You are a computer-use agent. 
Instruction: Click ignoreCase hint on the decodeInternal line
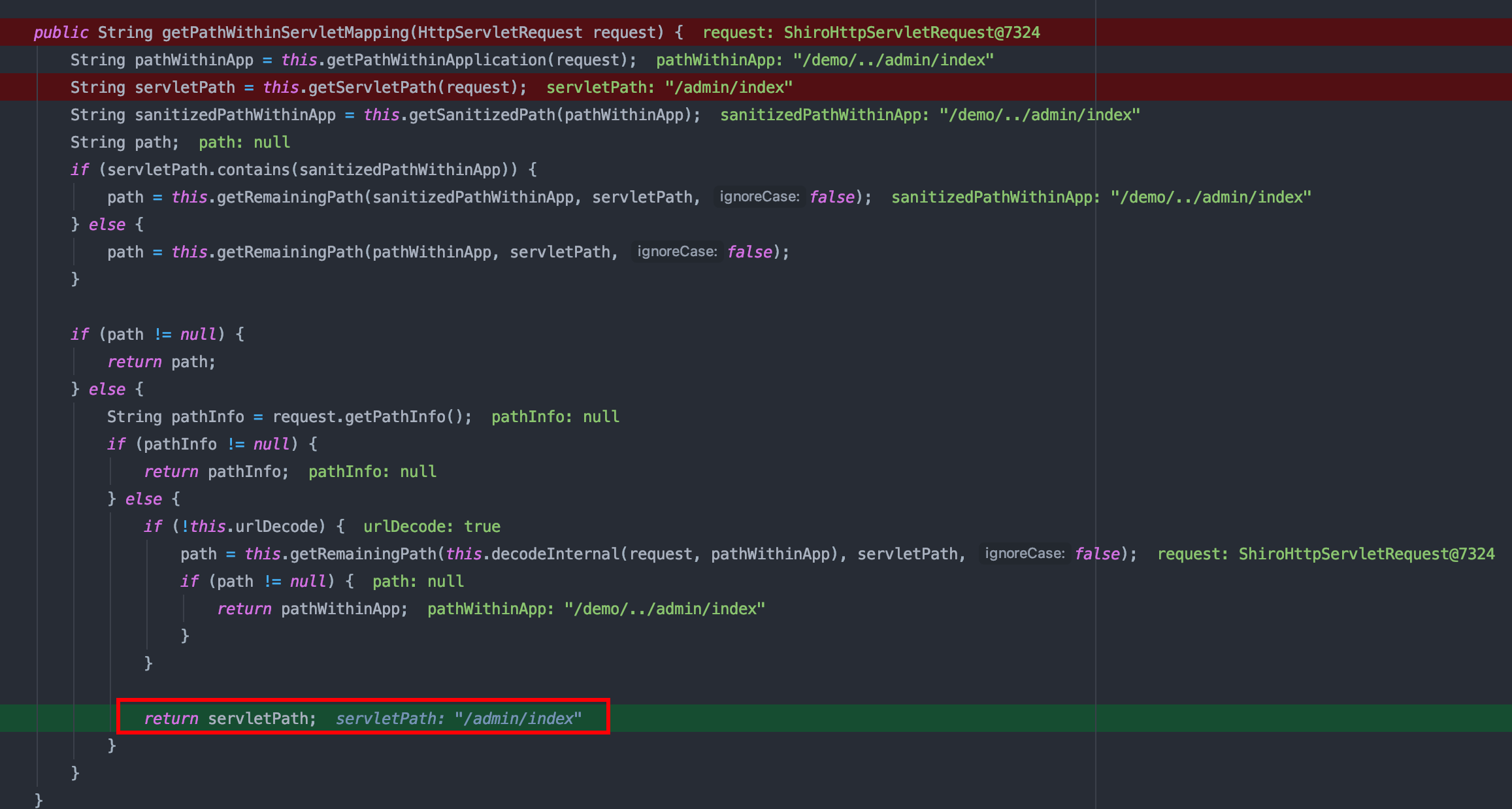[1024, 553]
